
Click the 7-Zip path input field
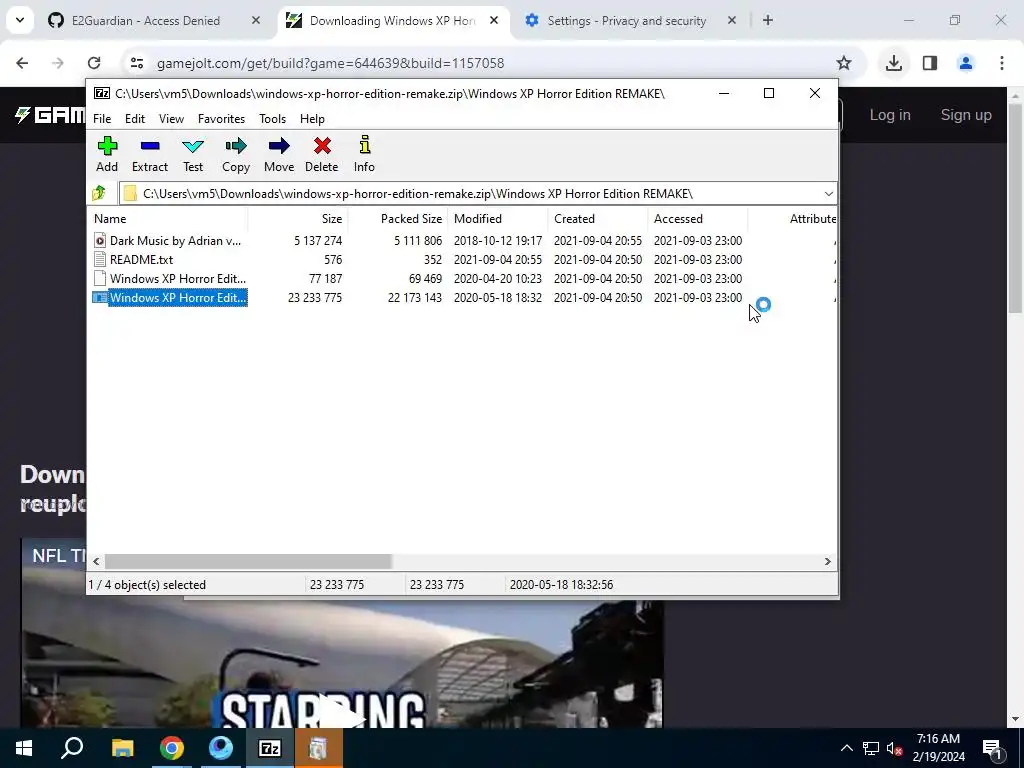[x=477, y=193]
